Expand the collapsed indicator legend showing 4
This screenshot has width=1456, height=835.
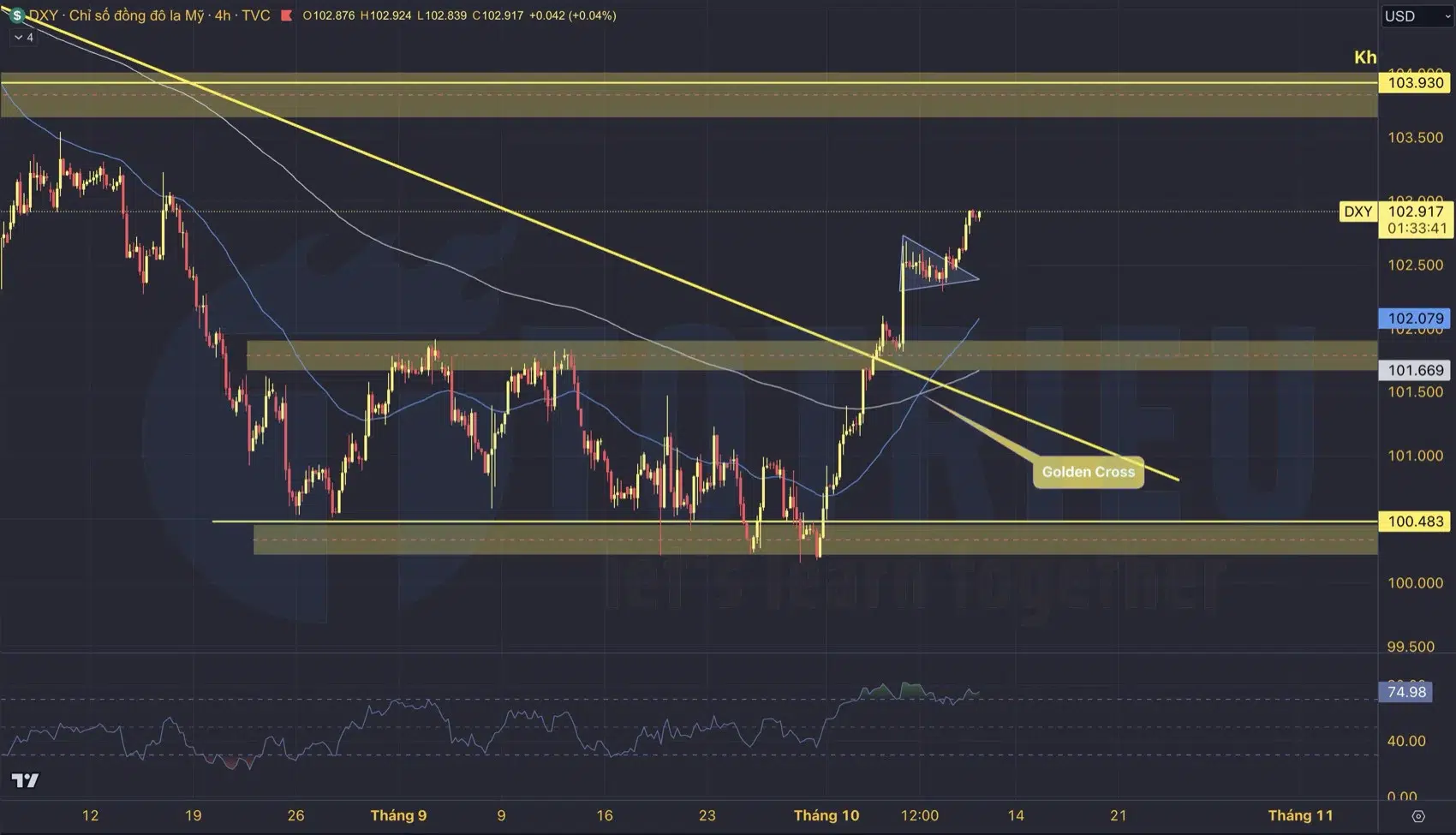pos(23,38)
